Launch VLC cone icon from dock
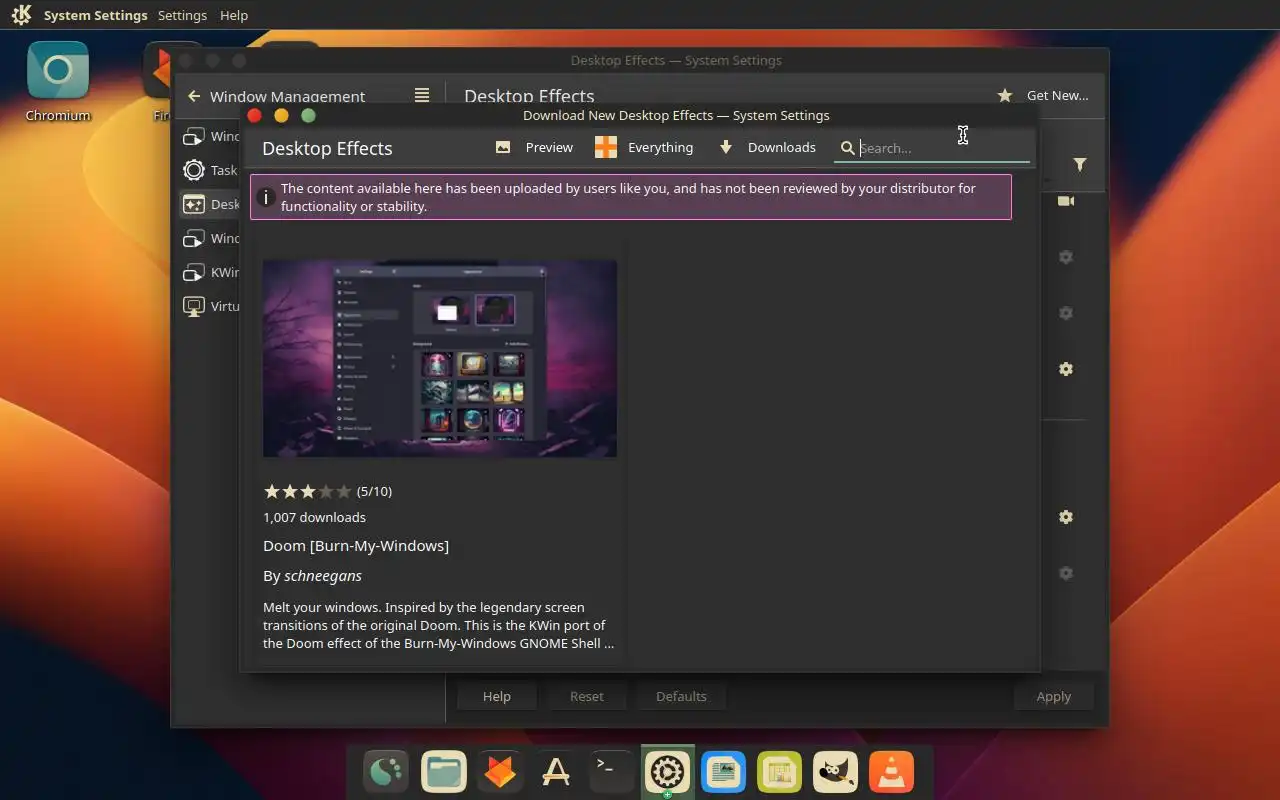 click(891, 773)
